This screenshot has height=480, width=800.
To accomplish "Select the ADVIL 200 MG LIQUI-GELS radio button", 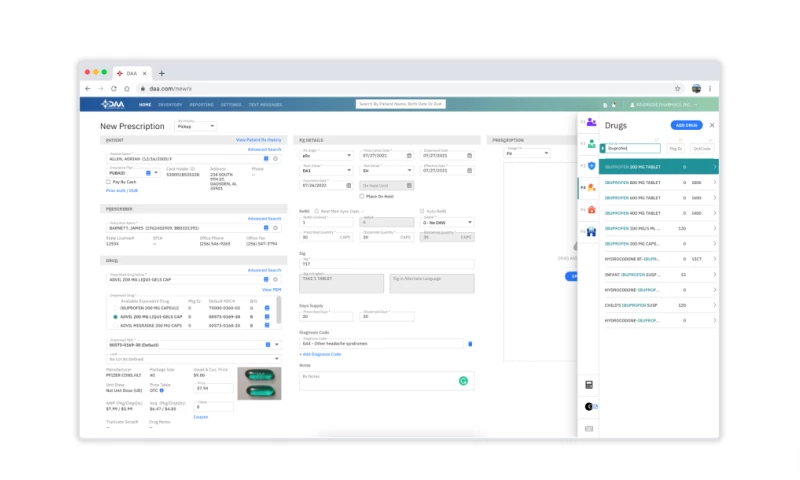I will coord(116,316).
